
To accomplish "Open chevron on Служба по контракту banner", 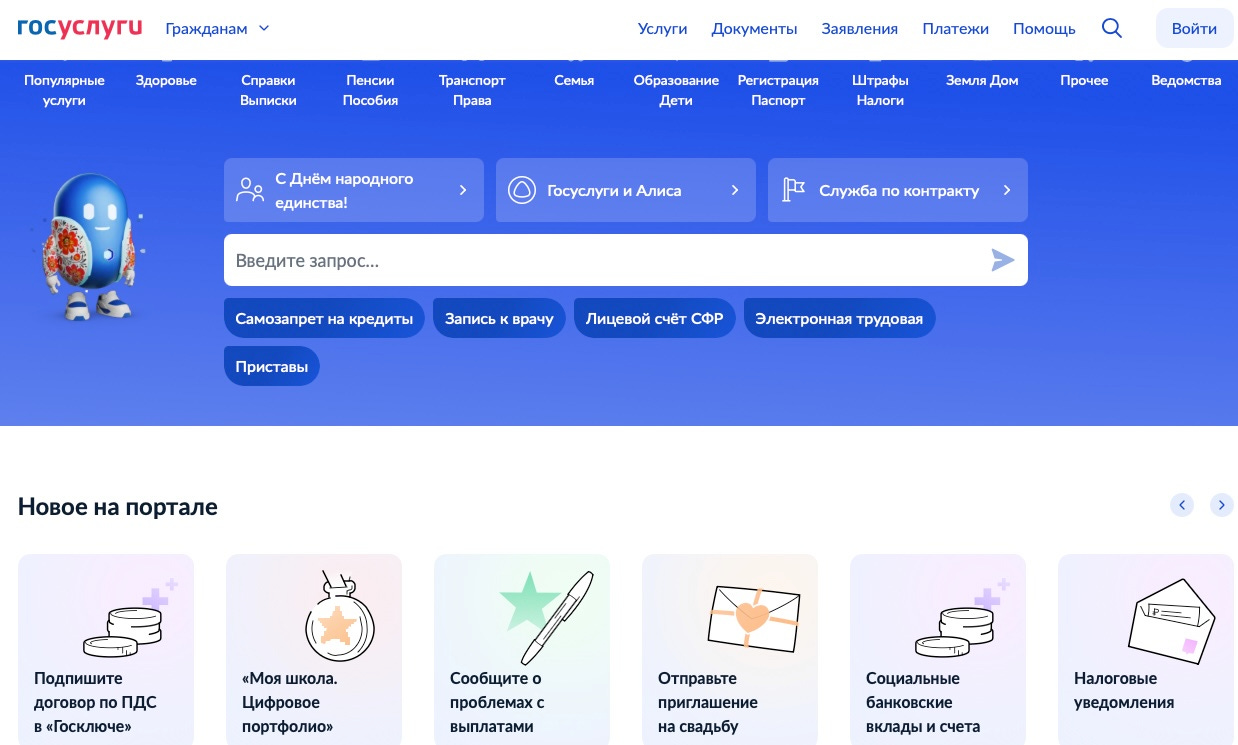I will point(1007,190).
